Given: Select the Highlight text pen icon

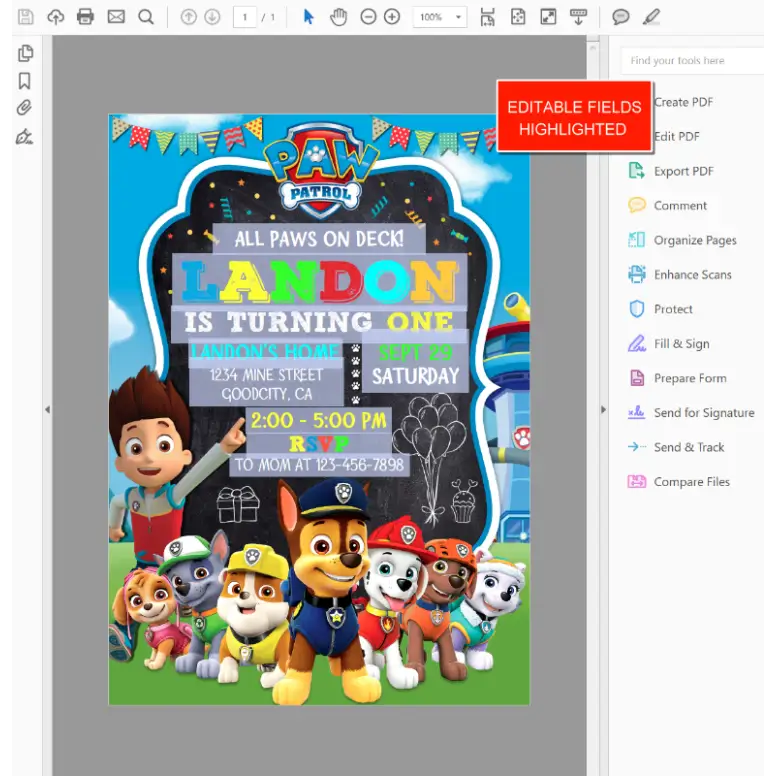Looking at the screenshot, I should pyautogui.click(x=651, y=17).
